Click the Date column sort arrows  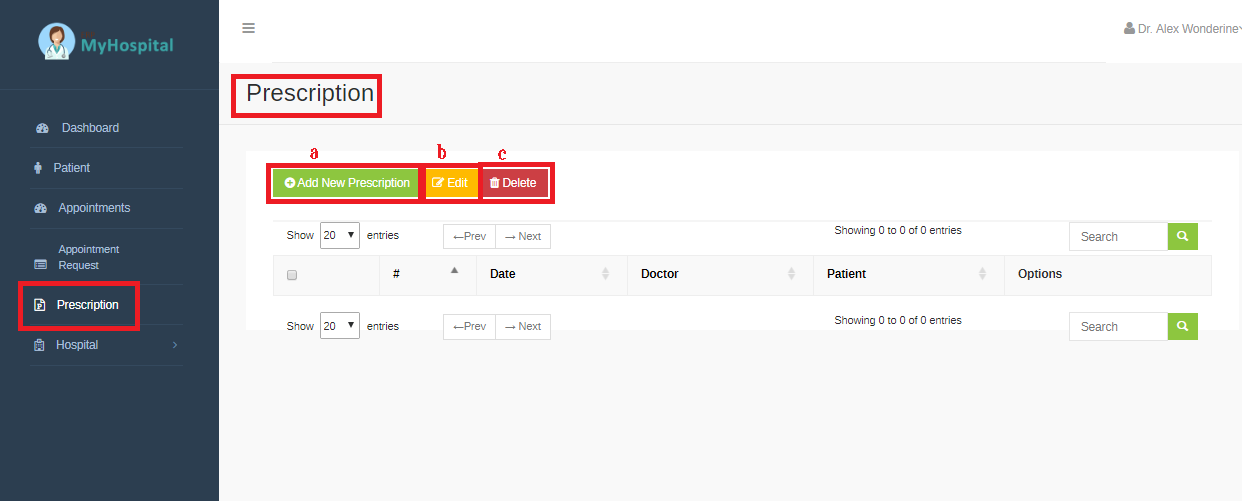pos(605,274)
